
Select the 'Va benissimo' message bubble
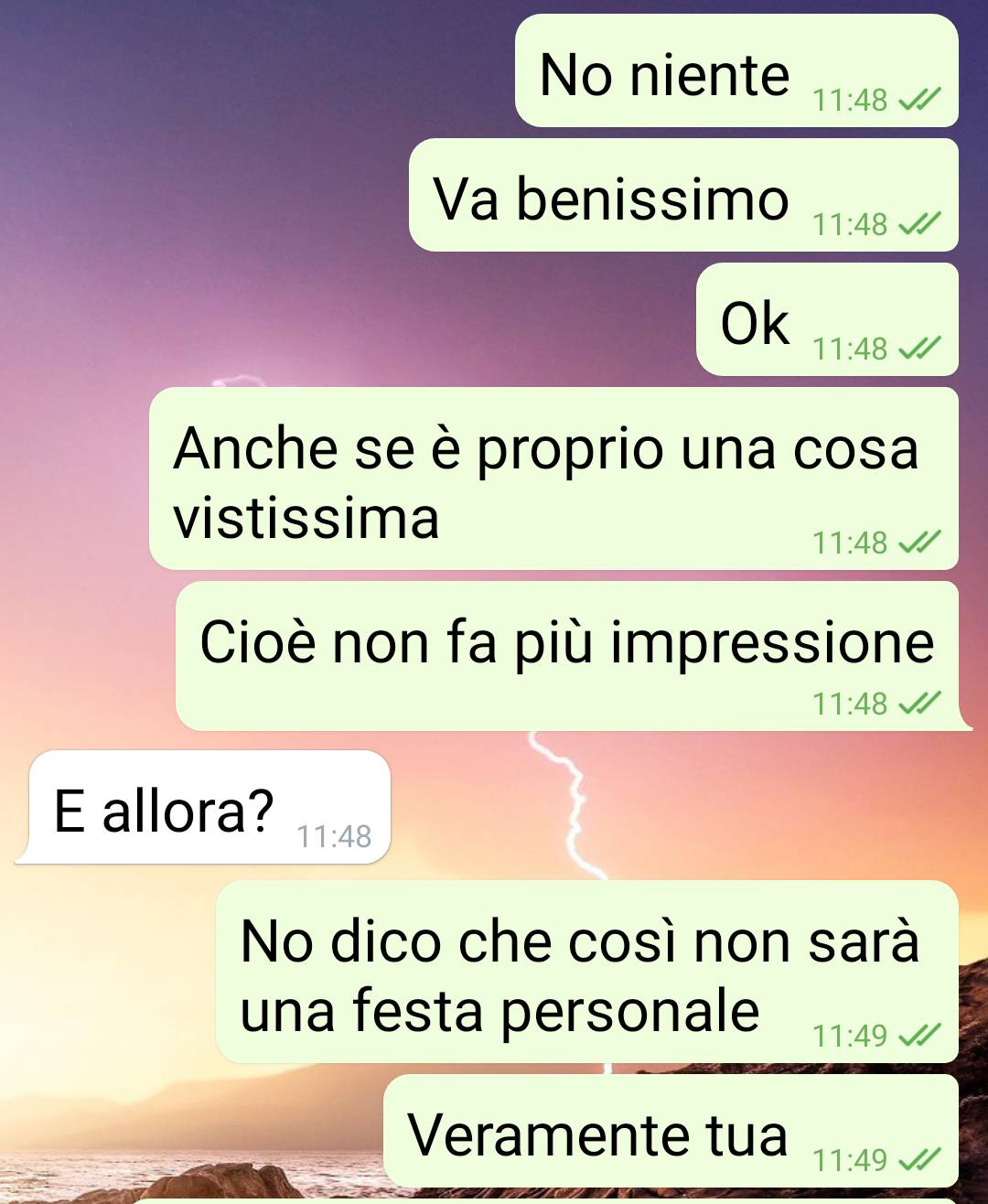(683, 195)
